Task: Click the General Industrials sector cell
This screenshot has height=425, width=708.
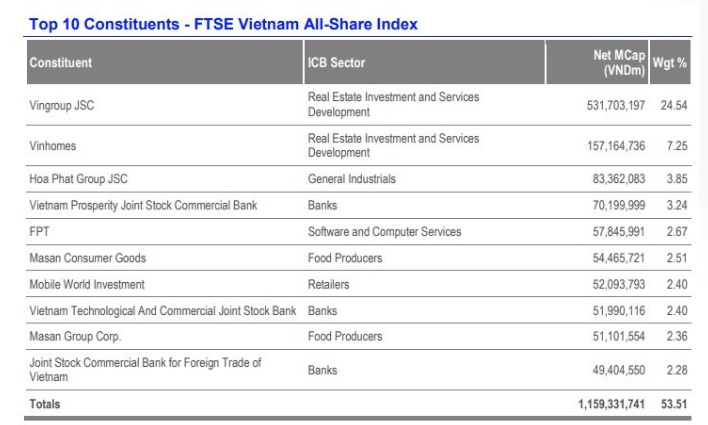Action: click(x=352, y=179)
